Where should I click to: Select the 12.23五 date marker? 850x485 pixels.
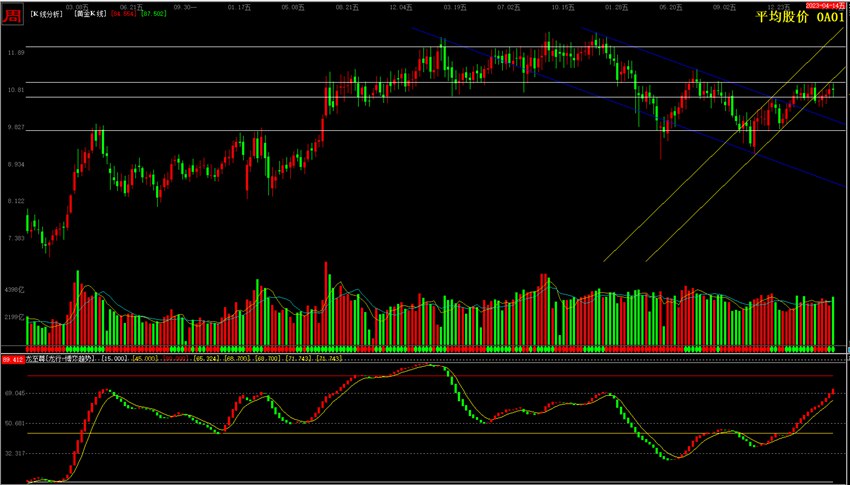779,7
